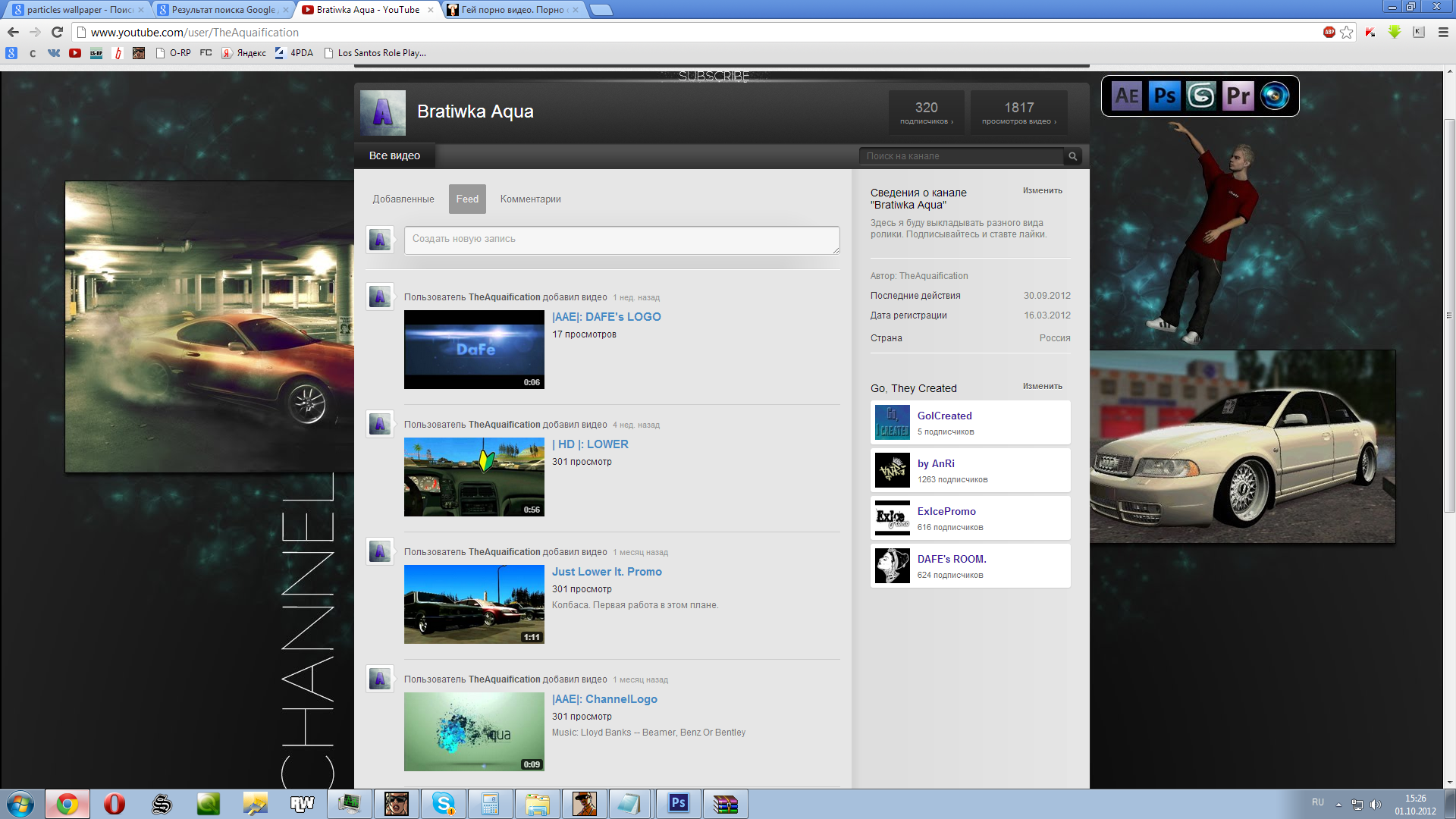Bookmark this page with the star icon

[1347, 32]
